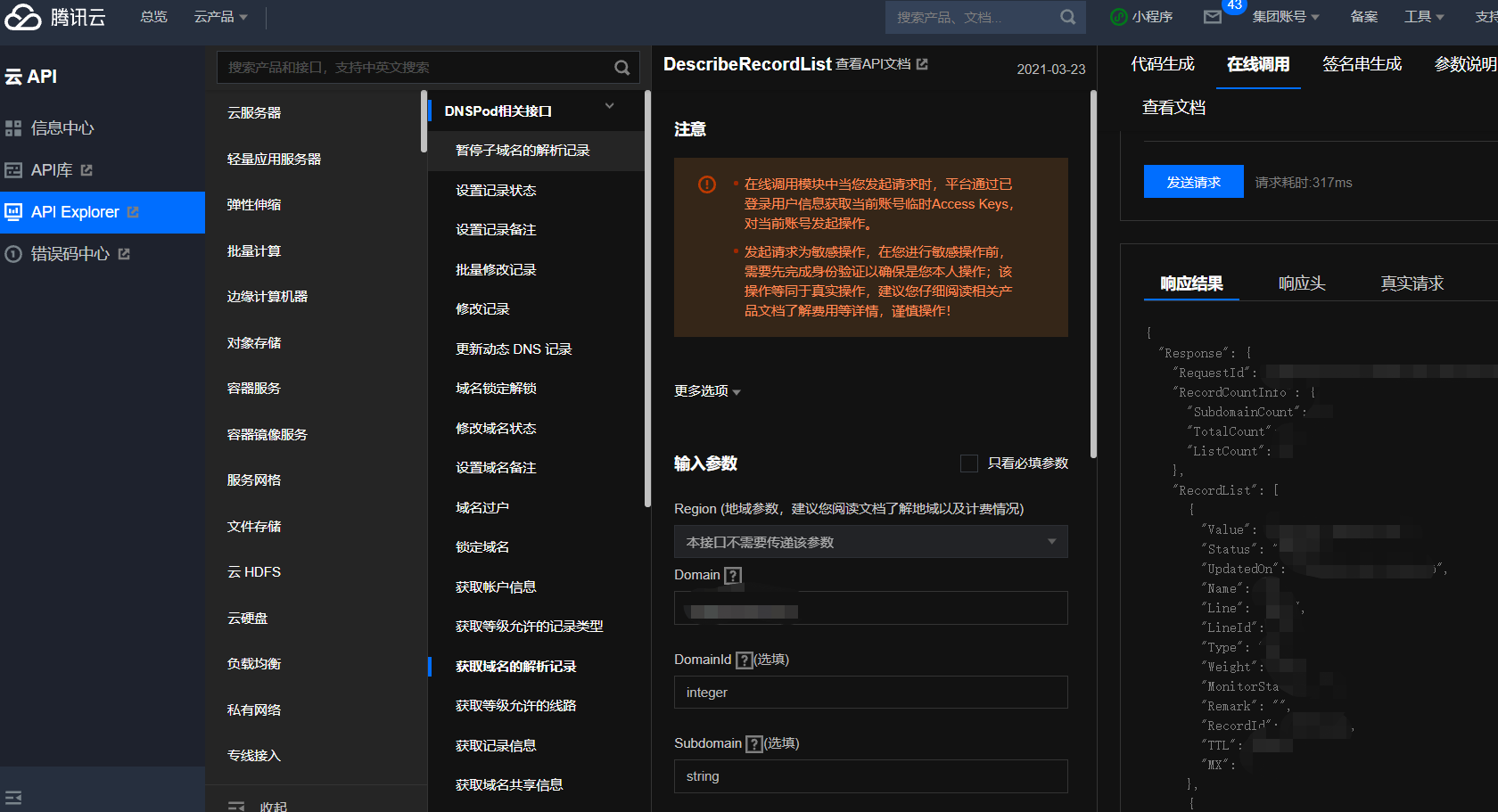Switch to 在线调用 tab

(1258, 64)
